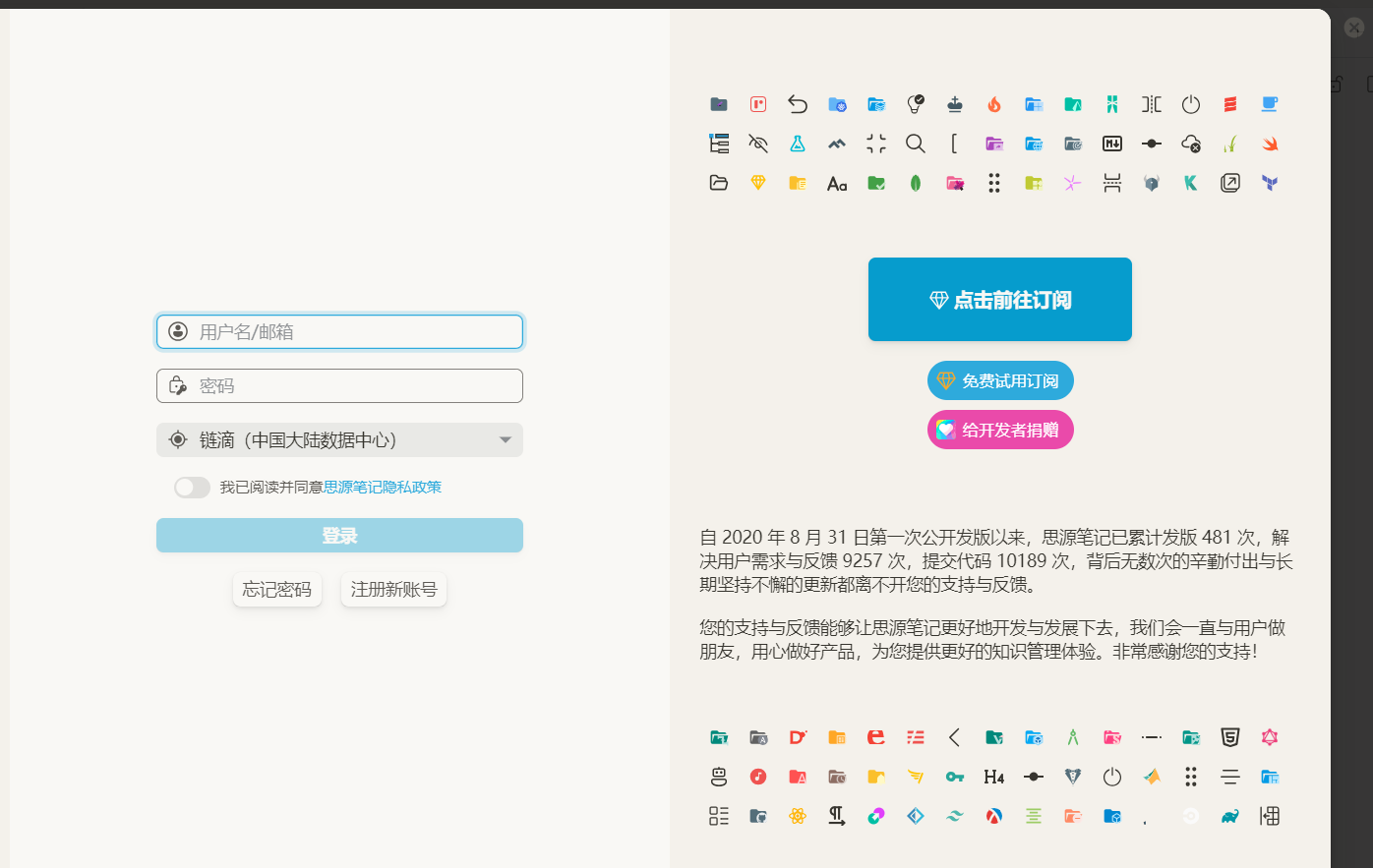Click the red music note icon
Image resolution: width=1373 pixels, height=868 pixels.
pyautogui.click(x=757, y=777)
